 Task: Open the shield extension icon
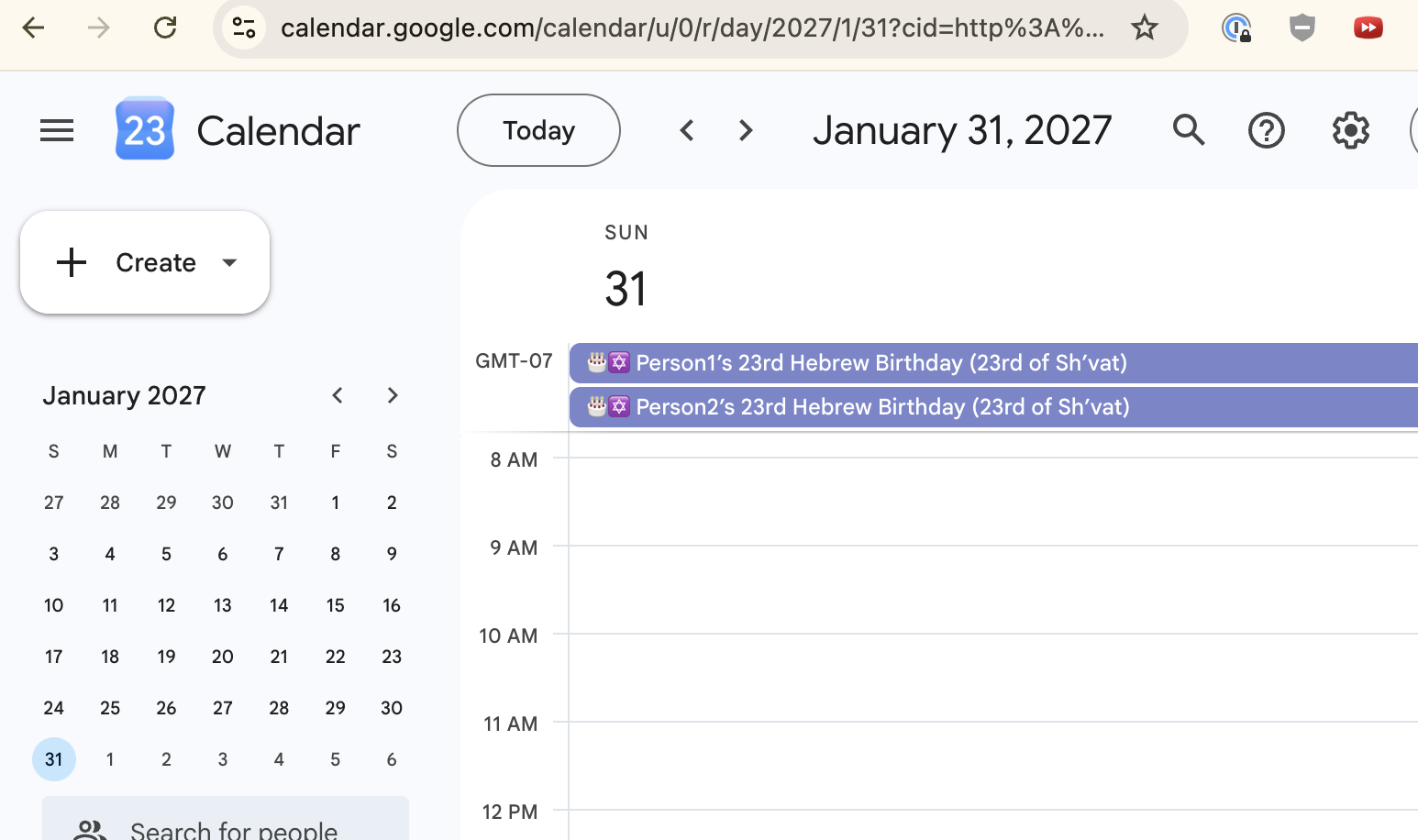1302,28
